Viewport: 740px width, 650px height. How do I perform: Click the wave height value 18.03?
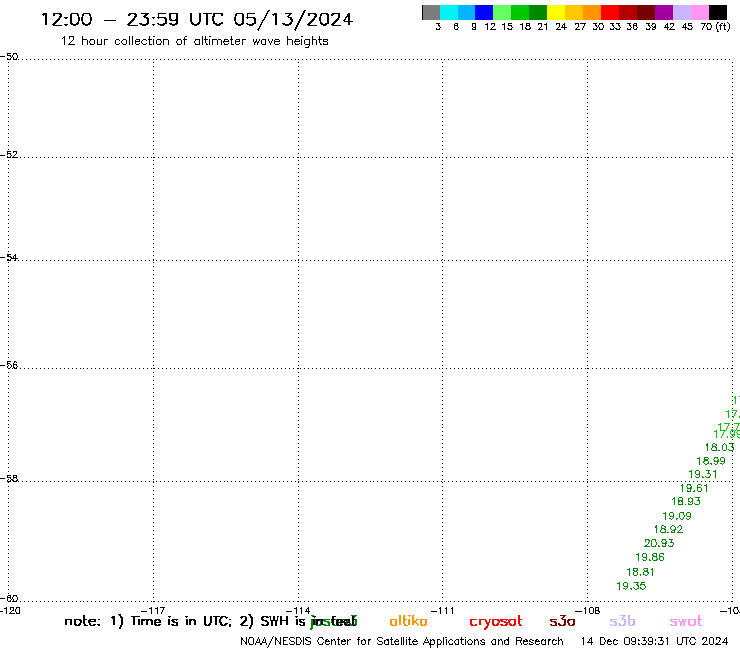[720, 447]
